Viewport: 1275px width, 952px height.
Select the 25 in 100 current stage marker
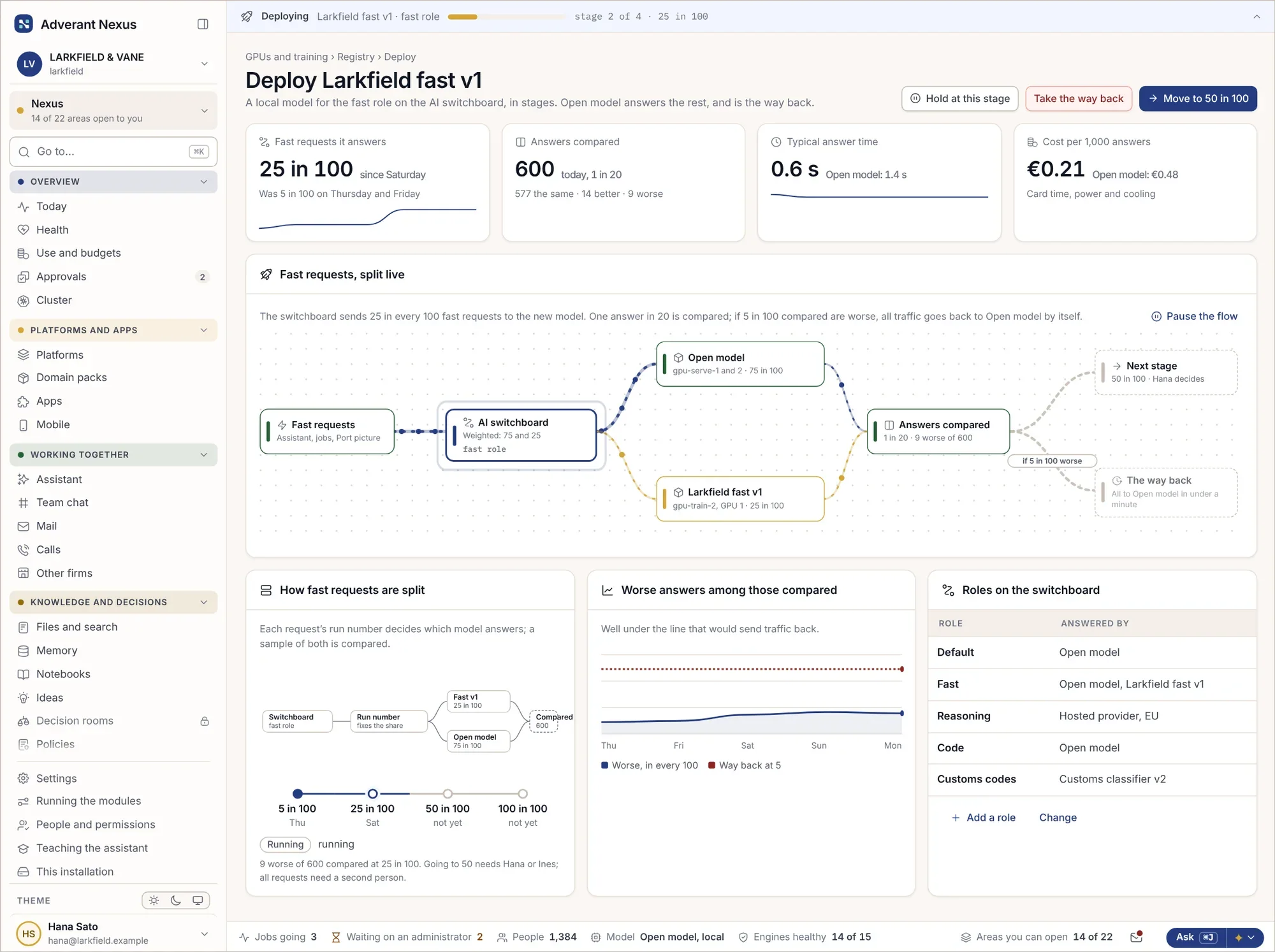(x=372, y=794)
